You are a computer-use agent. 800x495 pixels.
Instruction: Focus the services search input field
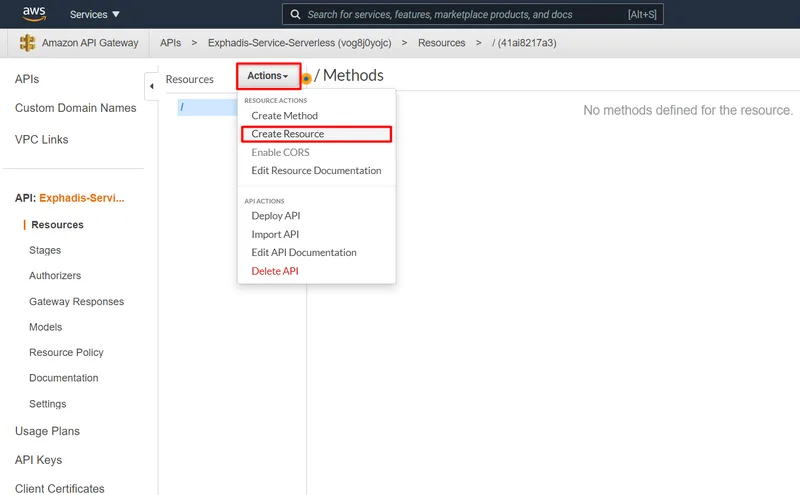pos(472,14)
